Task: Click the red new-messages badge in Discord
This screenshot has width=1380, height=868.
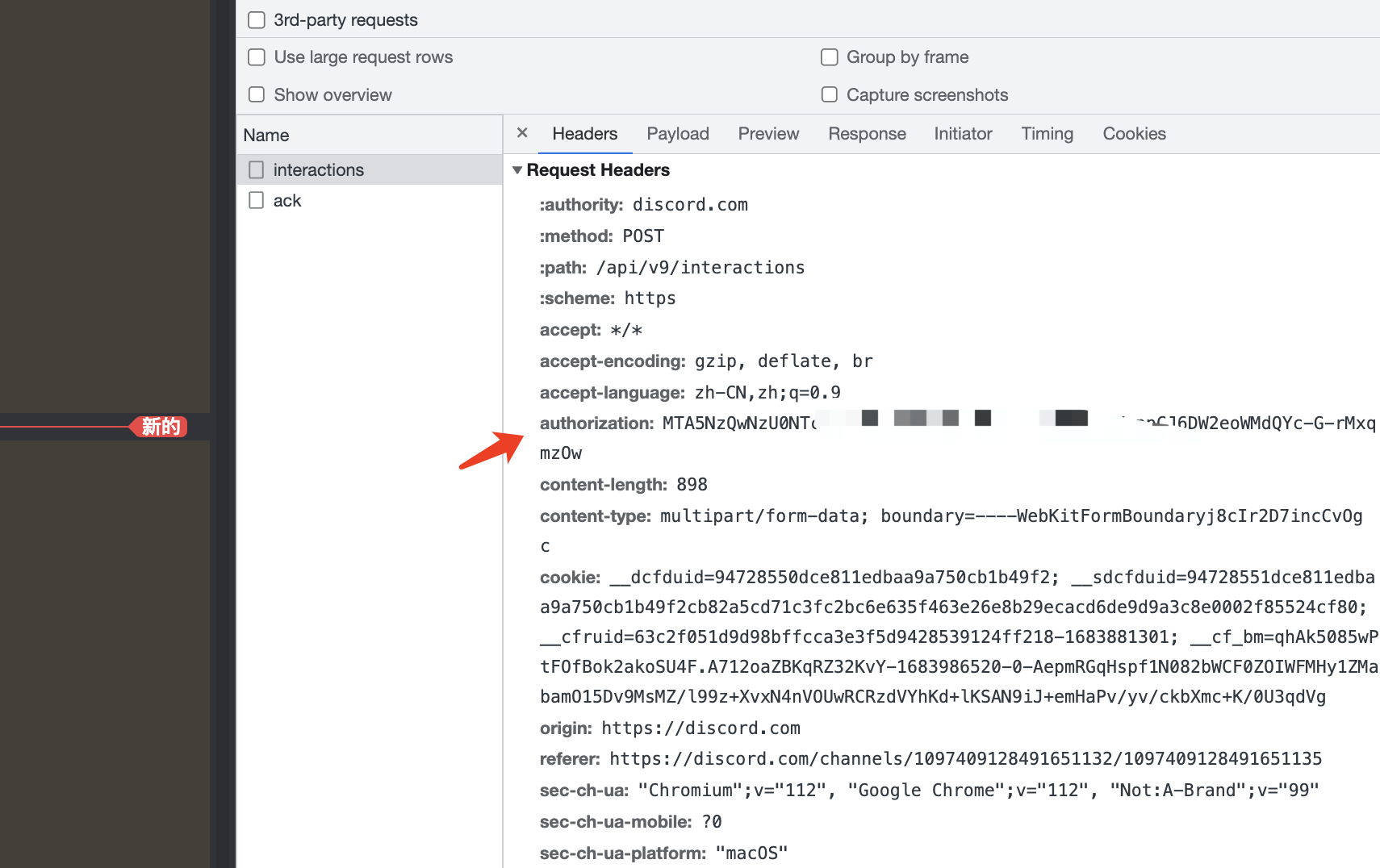Action: (160, 427)
